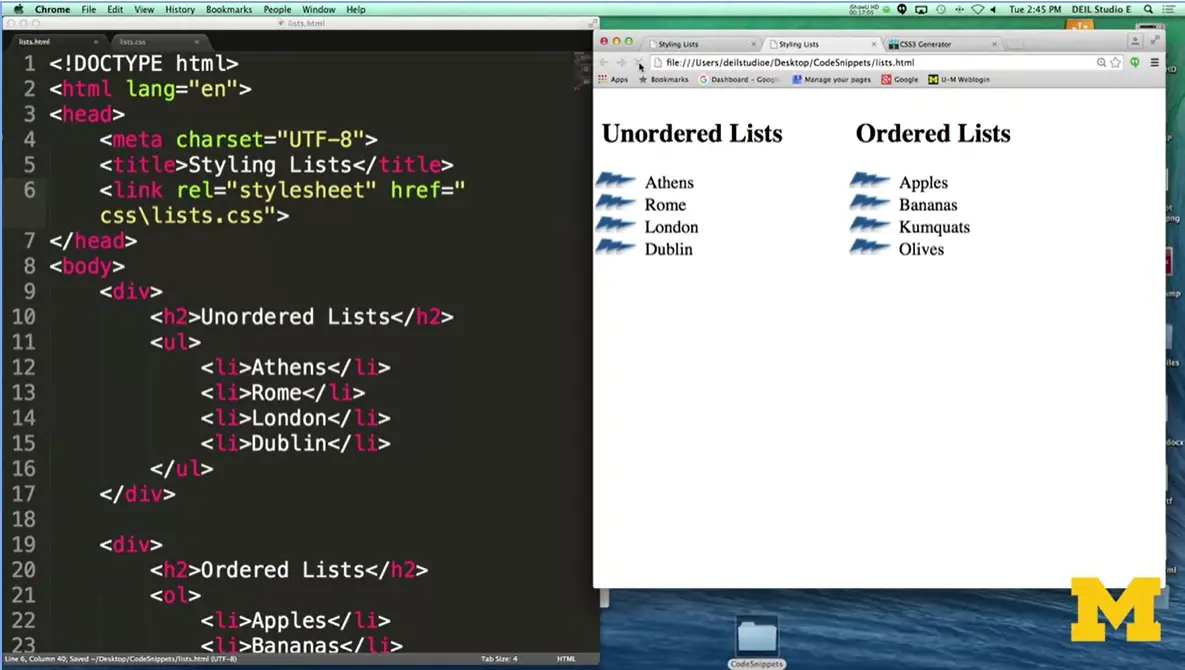This screenshot has height=670, width=1185.
Task: Open the Bookmarks menu in the menu bar
Action: click(x=229, y=9)
